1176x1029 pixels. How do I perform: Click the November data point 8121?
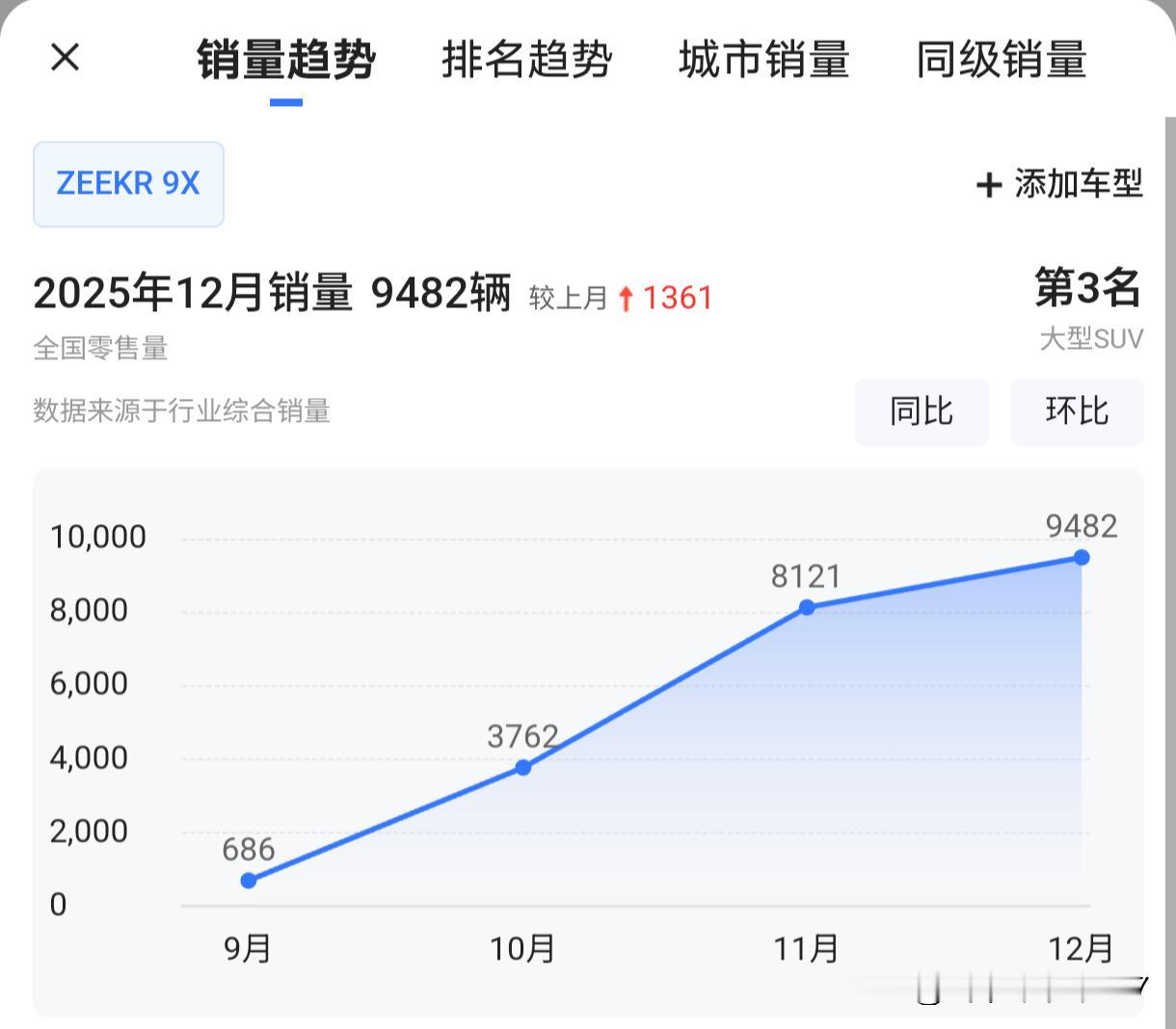click(807, 607)
